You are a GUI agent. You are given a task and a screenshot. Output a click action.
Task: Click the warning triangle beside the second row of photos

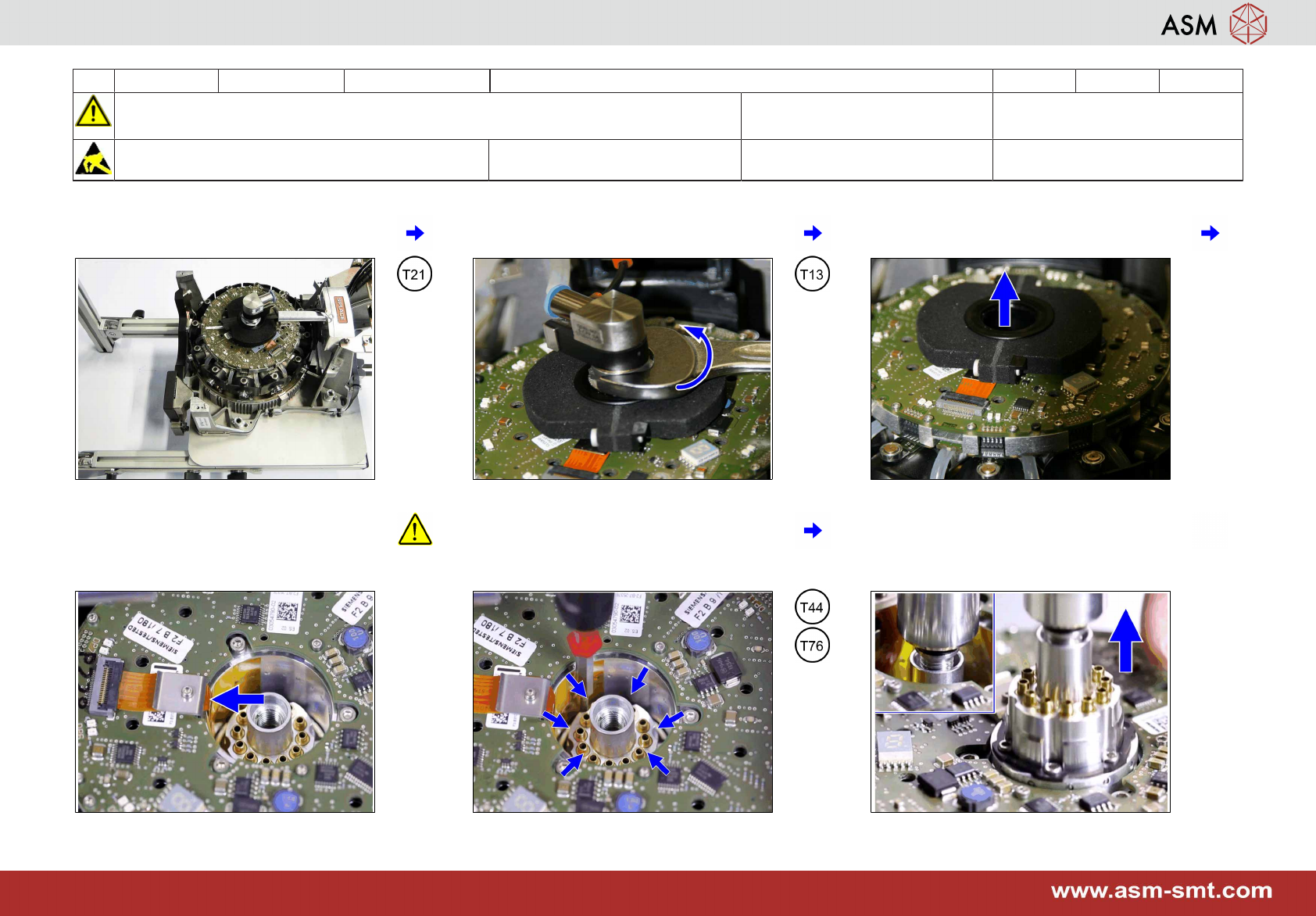coord(415,529)
